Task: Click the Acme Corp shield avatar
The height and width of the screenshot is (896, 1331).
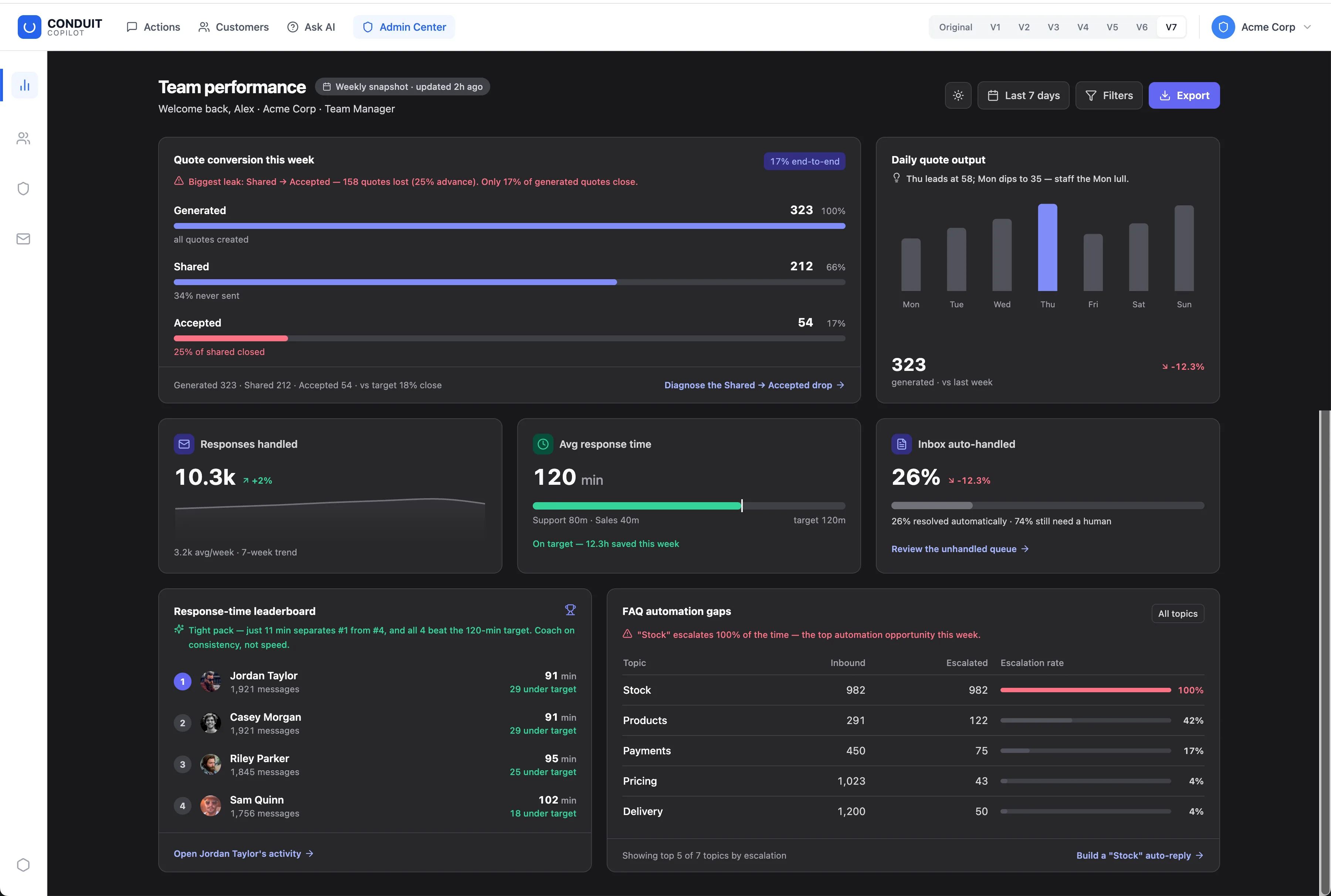Action: click(x=1223, y=27)
